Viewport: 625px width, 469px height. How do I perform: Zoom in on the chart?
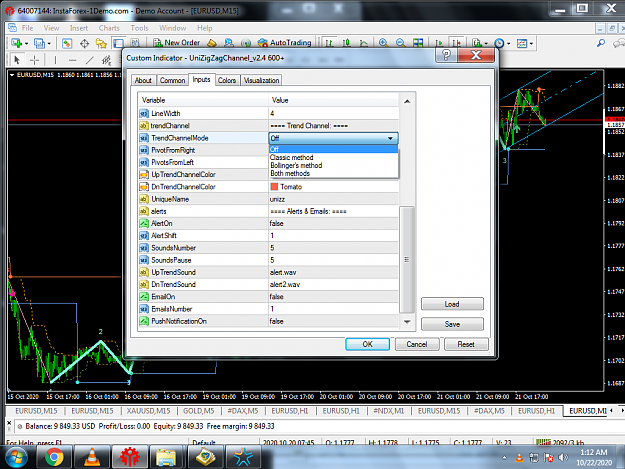[x=383, y=43]
